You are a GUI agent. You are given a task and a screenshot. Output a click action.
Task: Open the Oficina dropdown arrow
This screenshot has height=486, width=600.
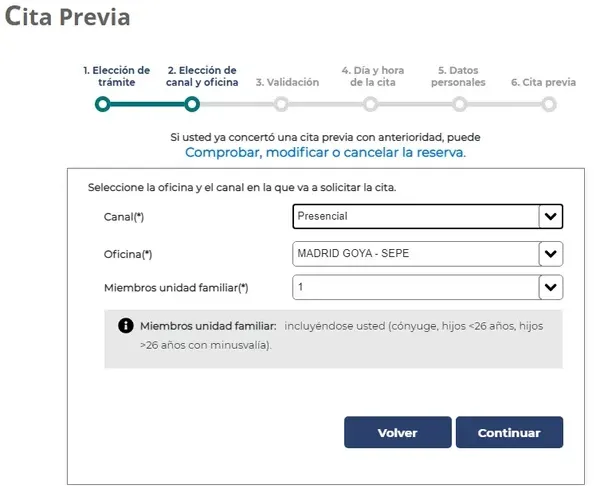point(550,254)
